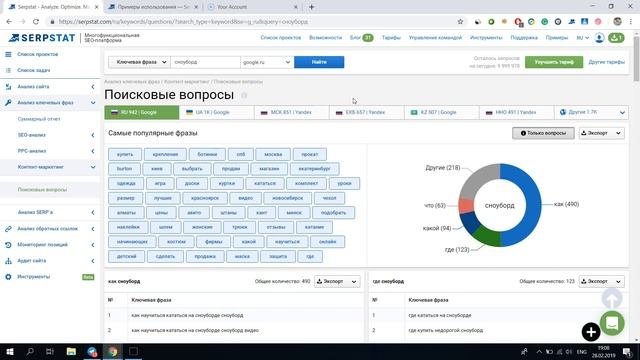
Task: Click the black plus floating button
Action: pyautogui.click(x=591, y=332)
